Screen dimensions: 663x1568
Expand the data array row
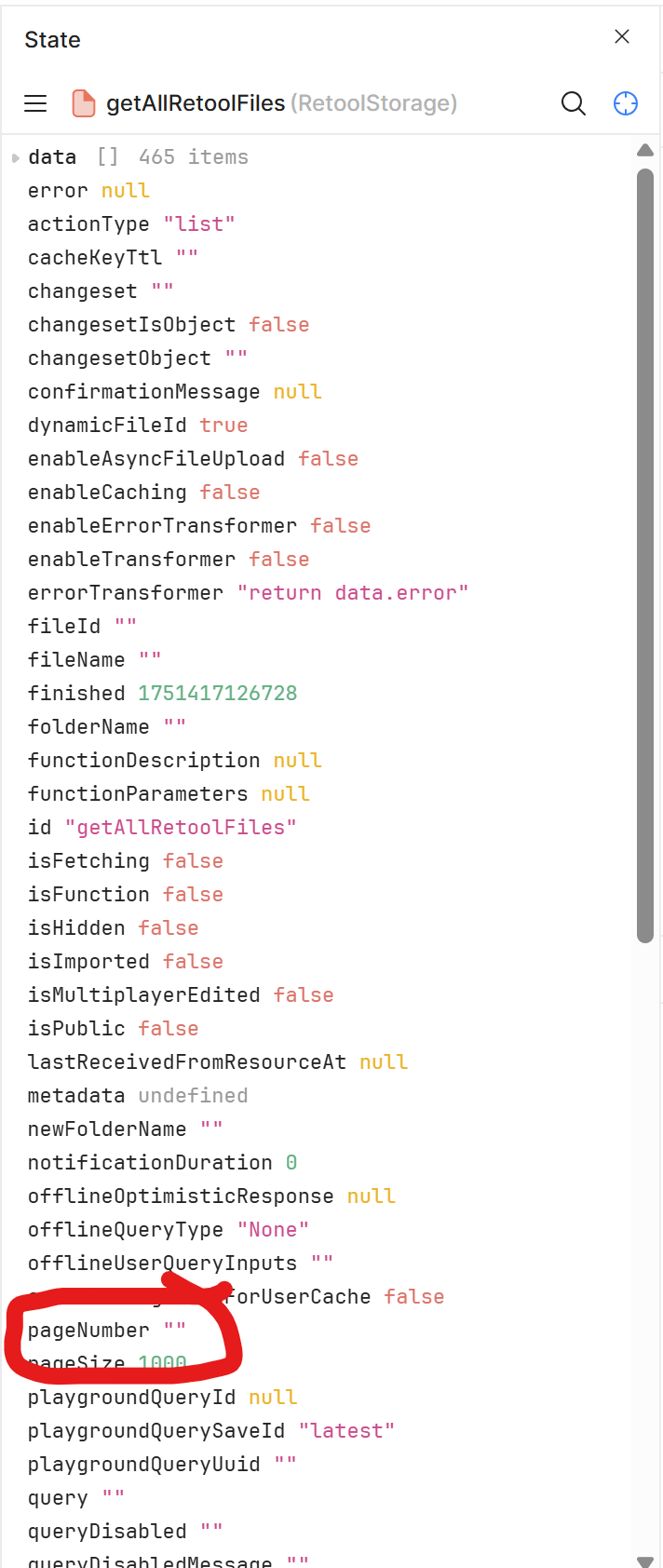(x=16, y=158)
